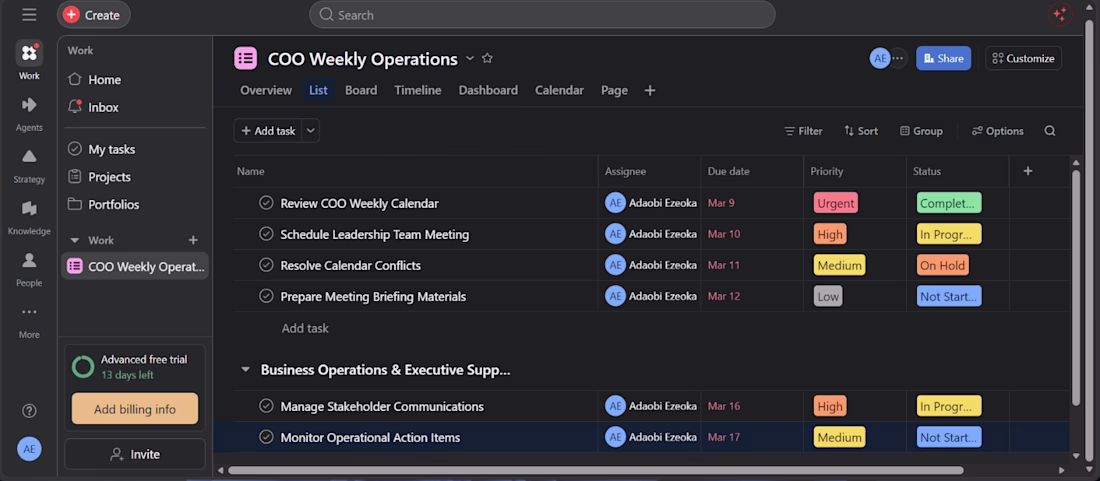1100x481 pixels.
Task: Open the Help question mark icon
Action: pos(29,411)
